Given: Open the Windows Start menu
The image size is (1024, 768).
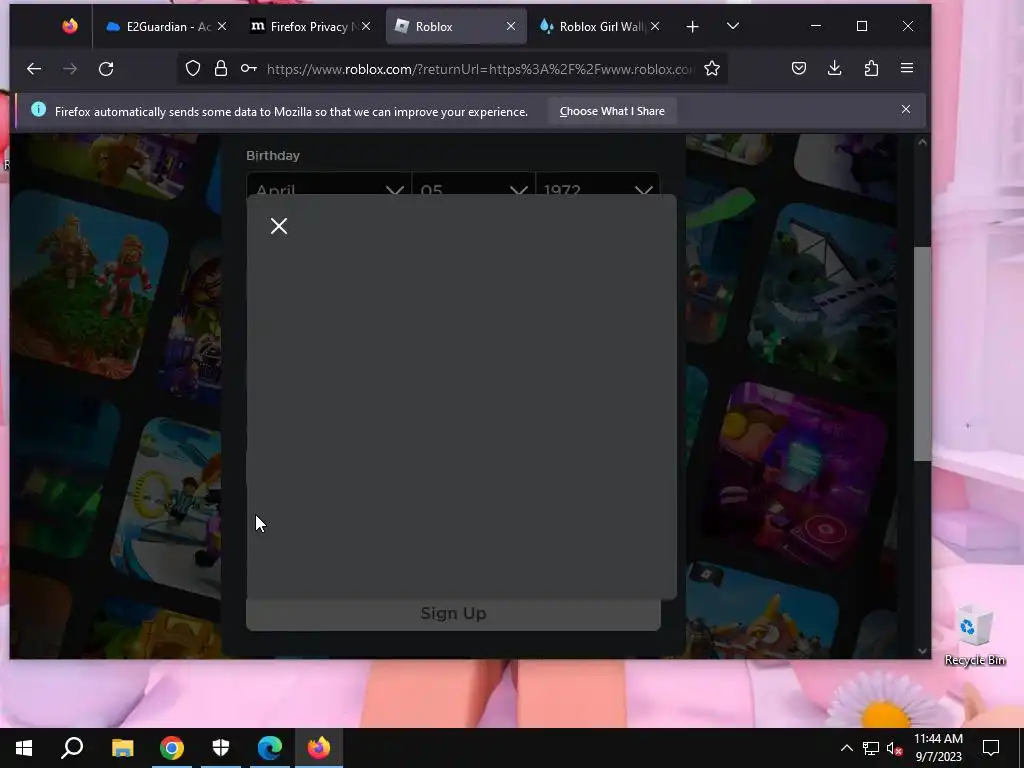Looking at the screenshot, I should pos(24,748).
